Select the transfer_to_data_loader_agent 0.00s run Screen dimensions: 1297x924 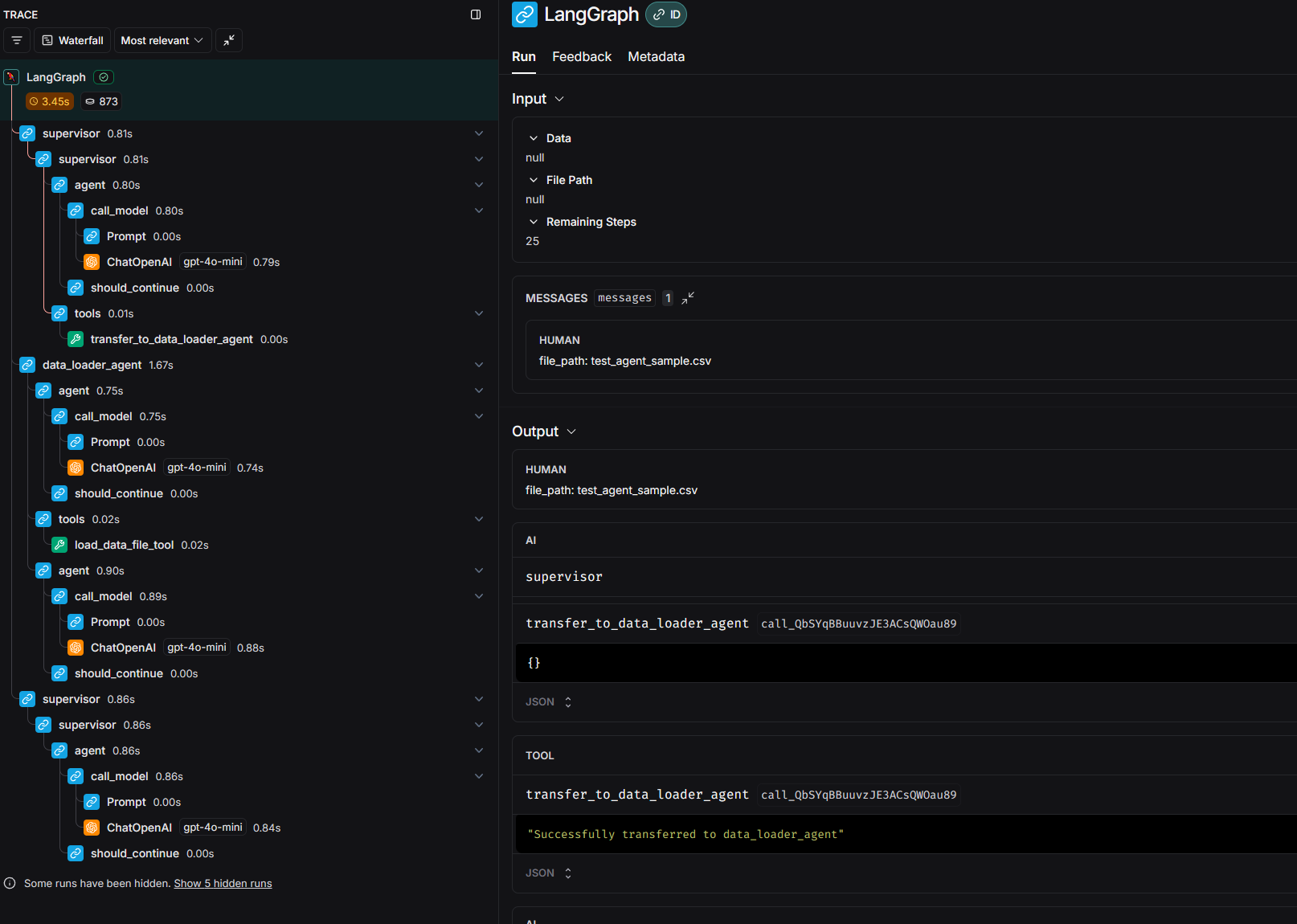pyautogui.click(x=249, y=339)
